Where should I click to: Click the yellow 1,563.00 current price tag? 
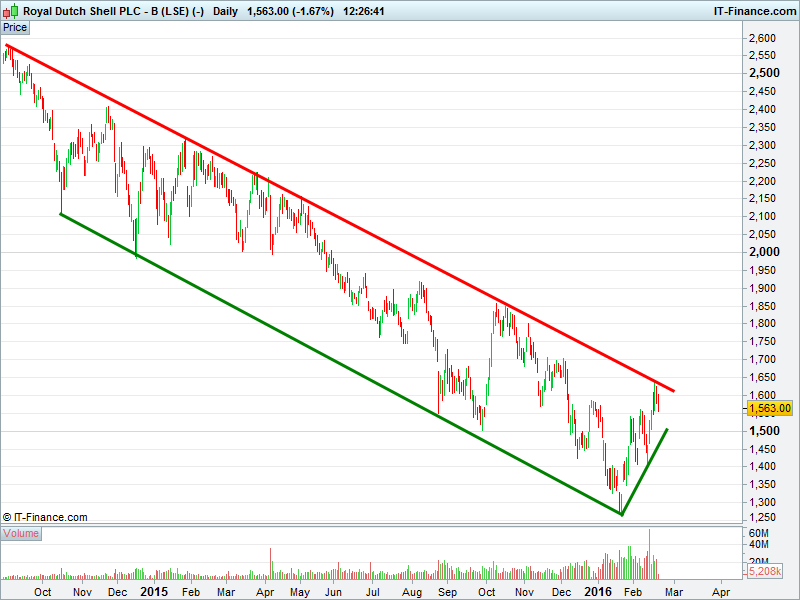point(770,408)
